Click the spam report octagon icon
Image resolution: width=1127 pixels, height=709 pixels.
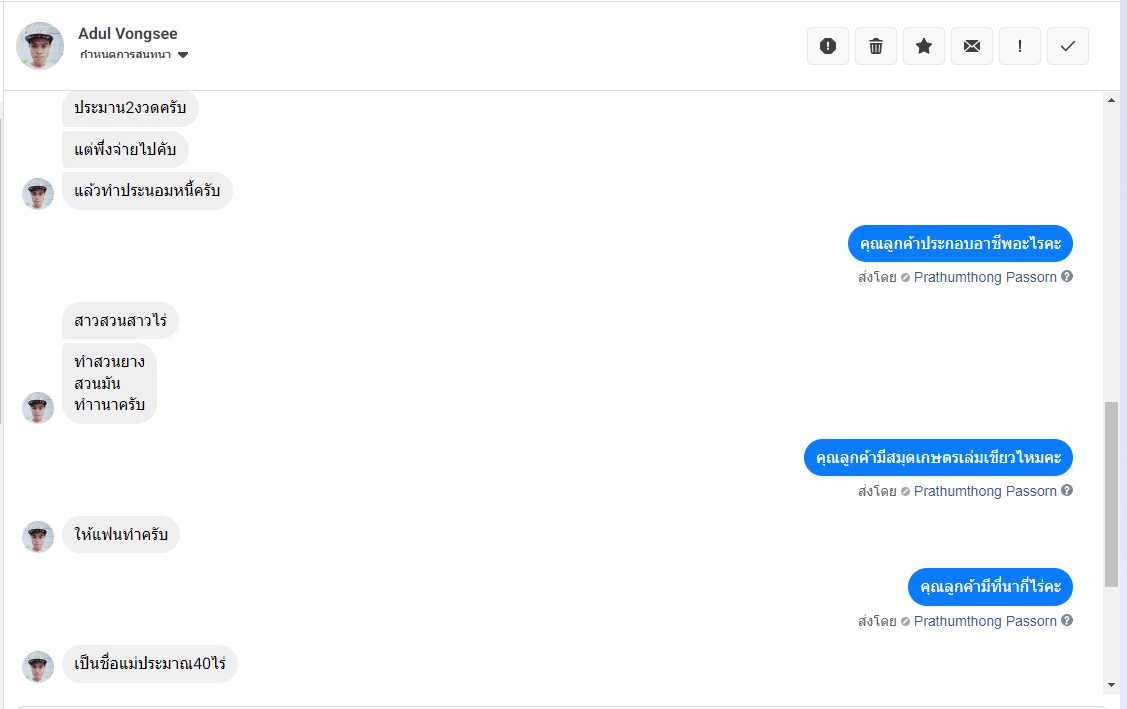coord(828,46)
